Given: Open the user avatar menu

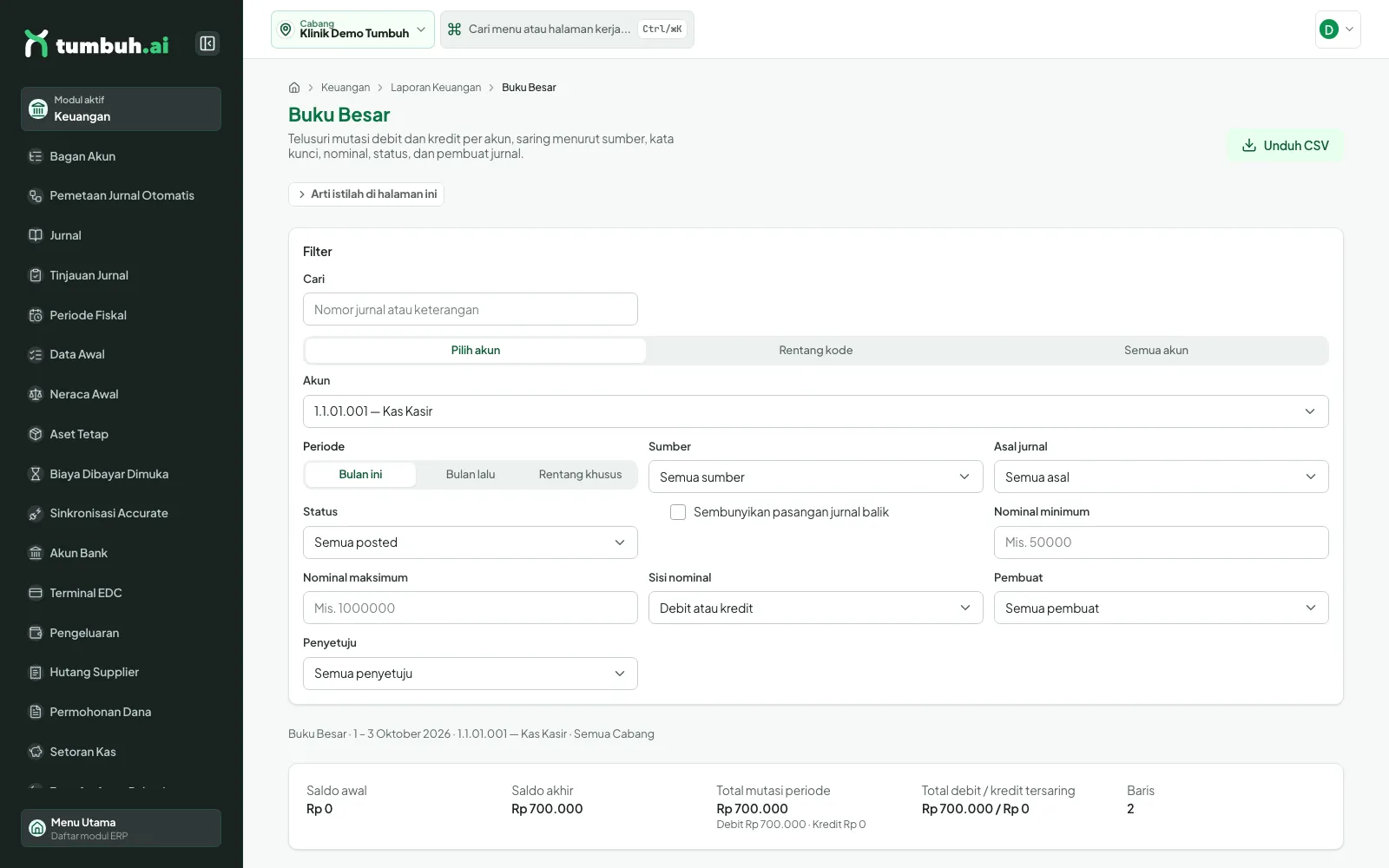Looking at the screenshot, I should [x=1338, y=30].
